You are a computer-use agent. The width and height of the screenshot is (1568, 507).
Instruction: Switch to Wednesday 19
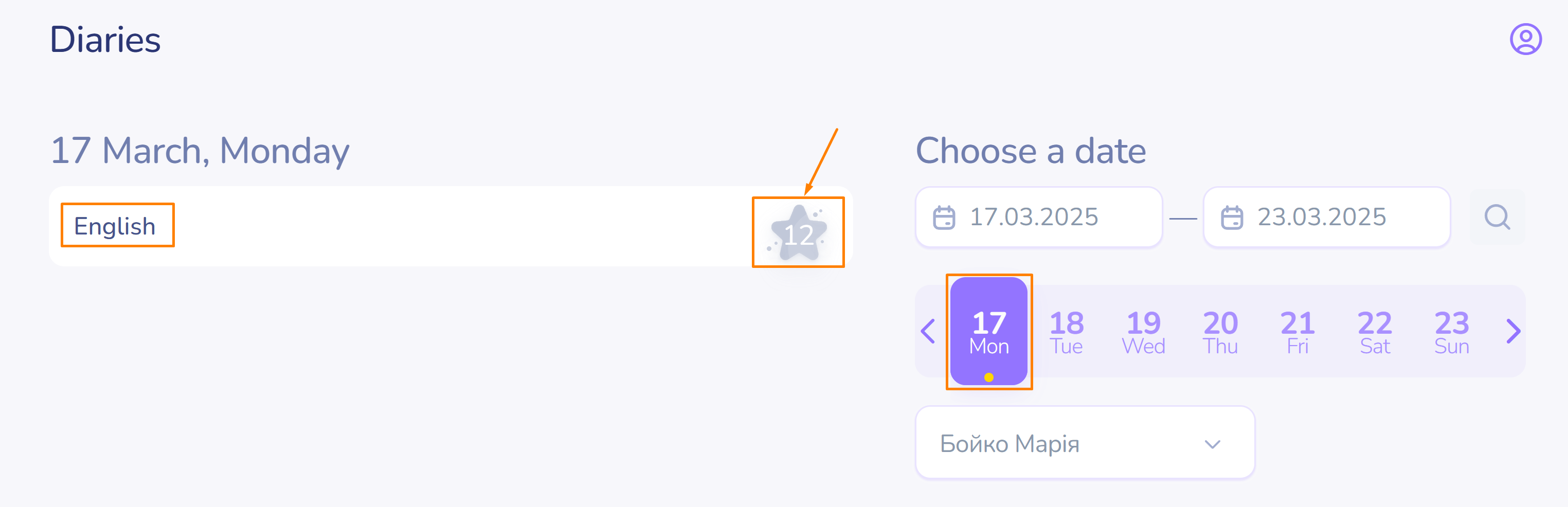tap(1143, 332)
